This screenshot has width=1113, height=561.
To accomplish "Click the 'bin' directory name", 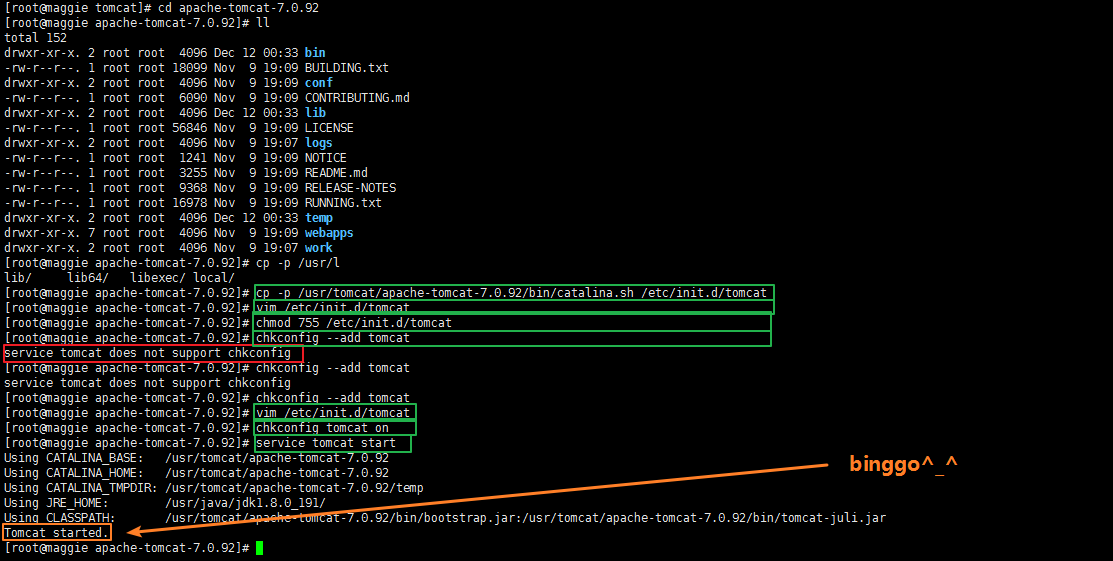I will pos(315,53).
